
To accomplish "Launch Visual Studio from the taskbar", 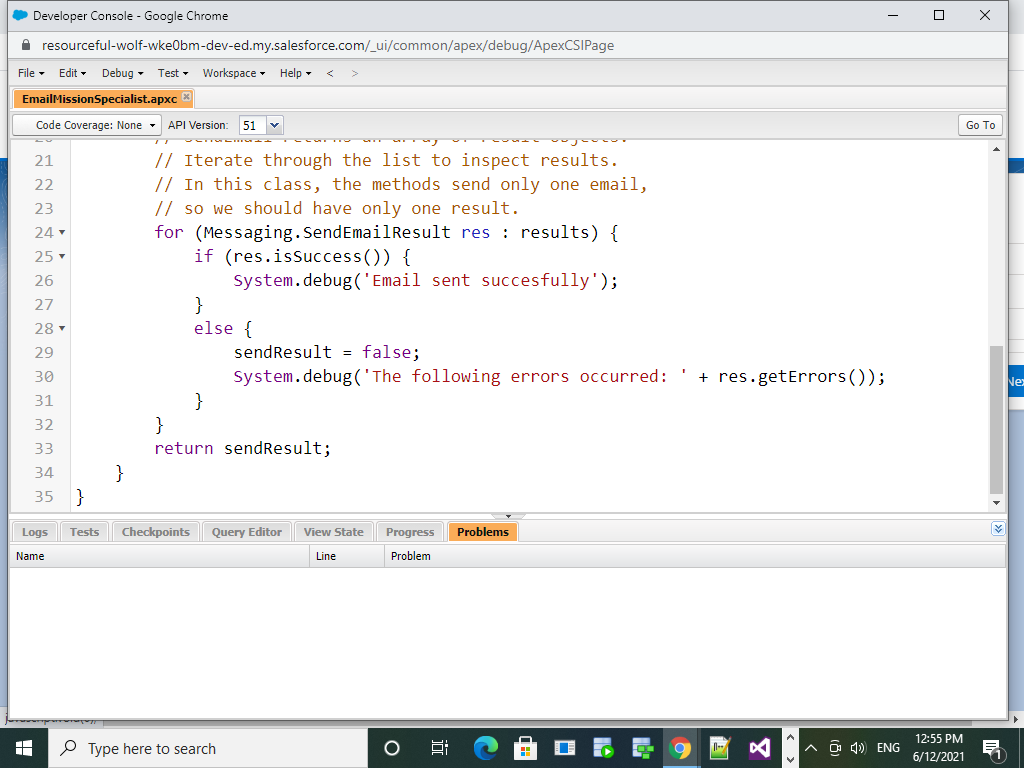I will (759, 747).
